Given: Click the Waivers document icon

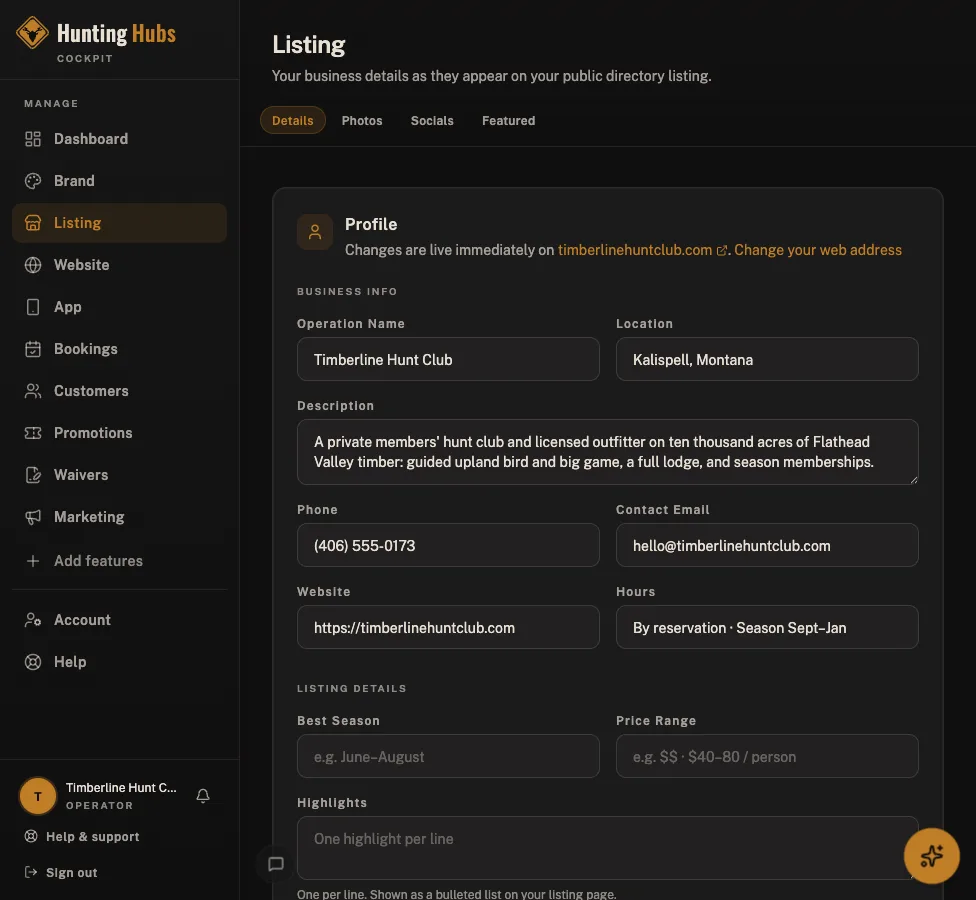Looking at the screenshot, I should click(x=33, y=475).
